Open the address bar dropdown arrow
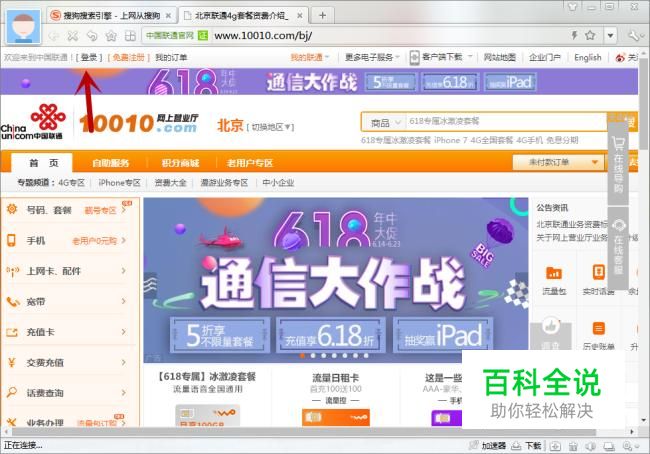Image resolution: width=650 pixels, height=454 pixels. 610,36
